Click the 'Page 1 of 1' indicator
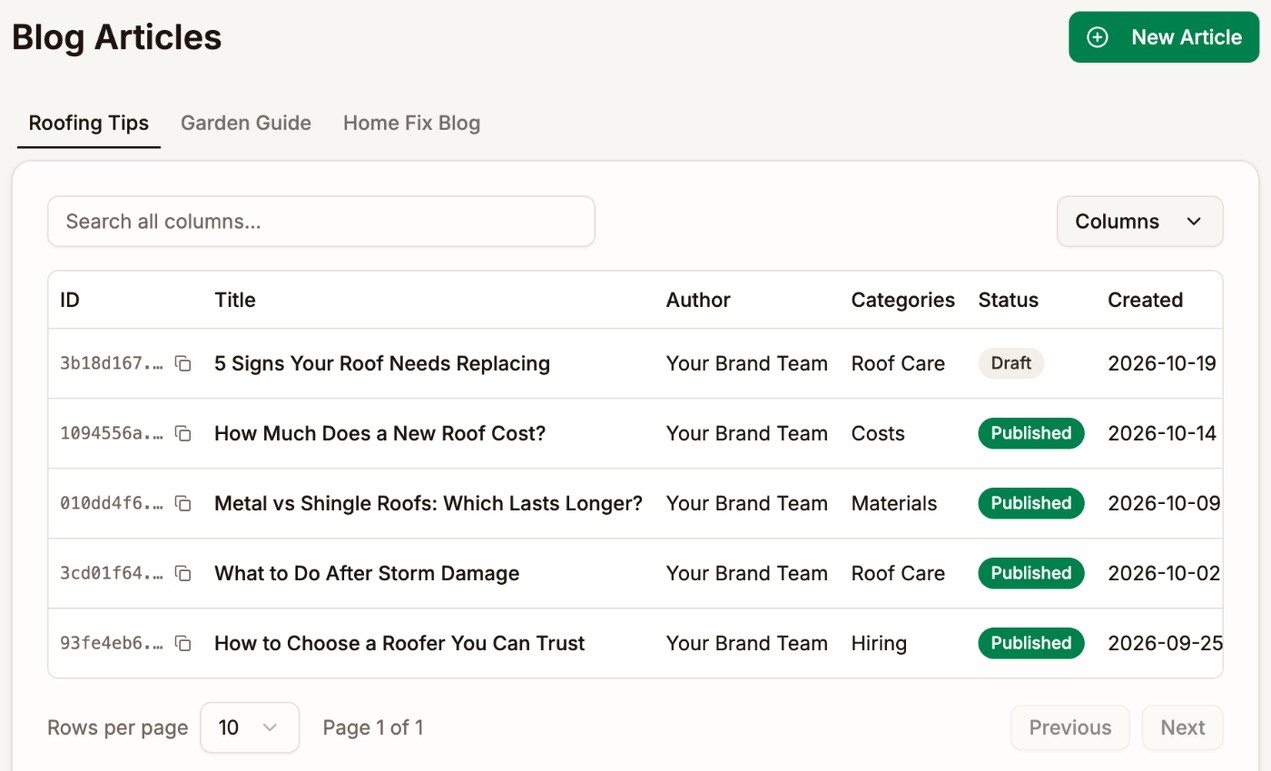The width and height of the screenshot is (1271, 771). click(x=373, y=727)
